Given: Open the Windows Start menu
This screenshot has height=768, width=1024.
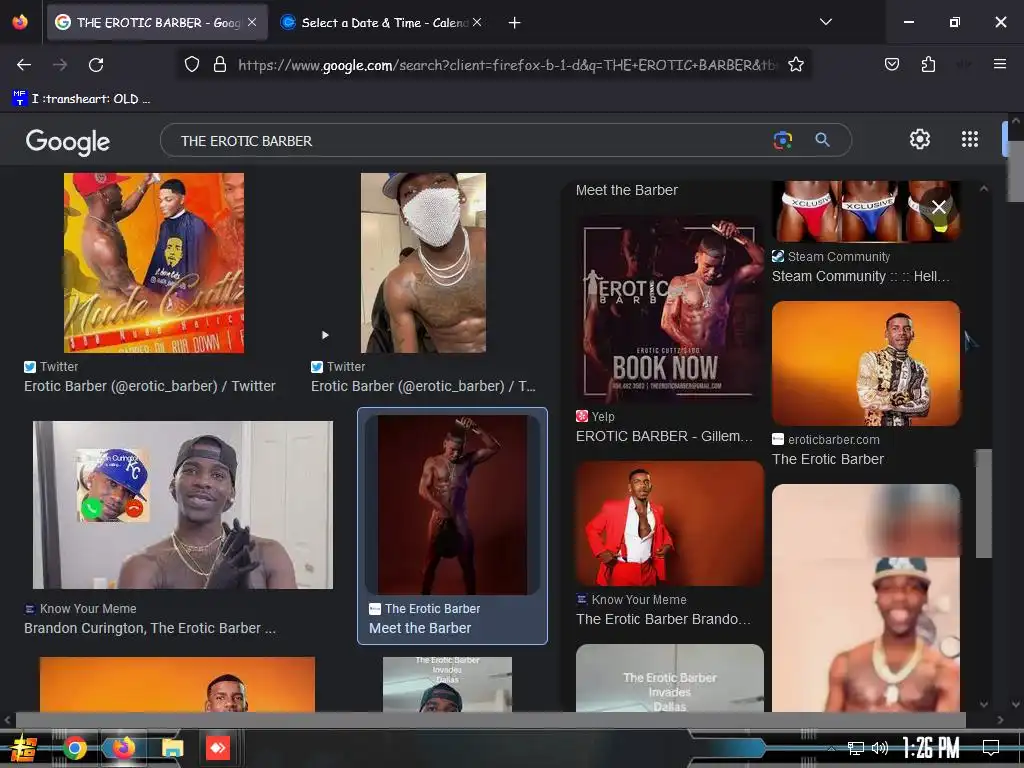Looking at the screenshot, I should pyautogui.click(x=23, y=748).
